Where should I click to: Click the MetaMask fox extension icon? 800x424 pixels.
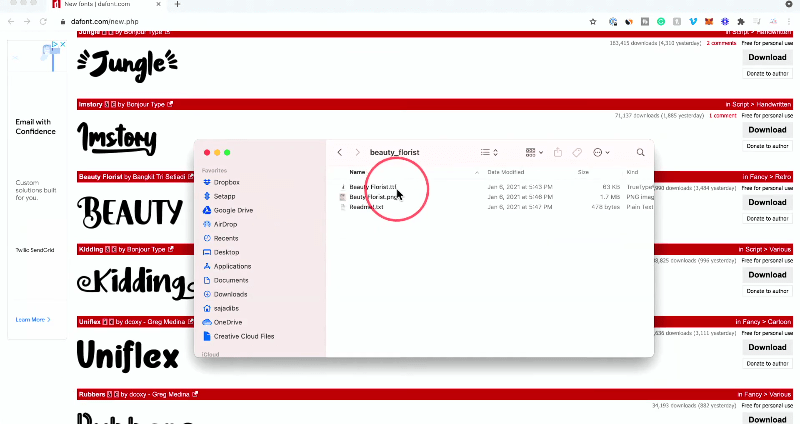coord(709,21)
